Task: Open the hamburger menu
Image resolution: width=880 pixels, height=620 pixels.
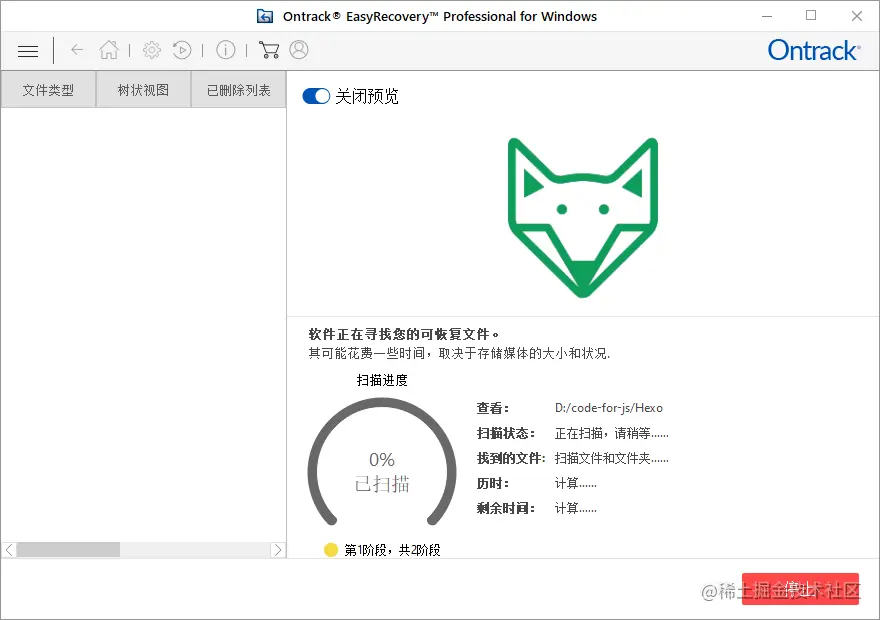Action: (x=28, y=51)
